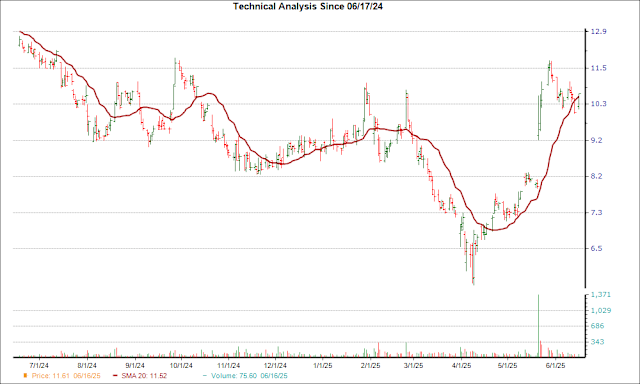This screenshot has height=384, width=640.
Task: Click the 6.5 price axis label
Action: (x=597, y=249)
